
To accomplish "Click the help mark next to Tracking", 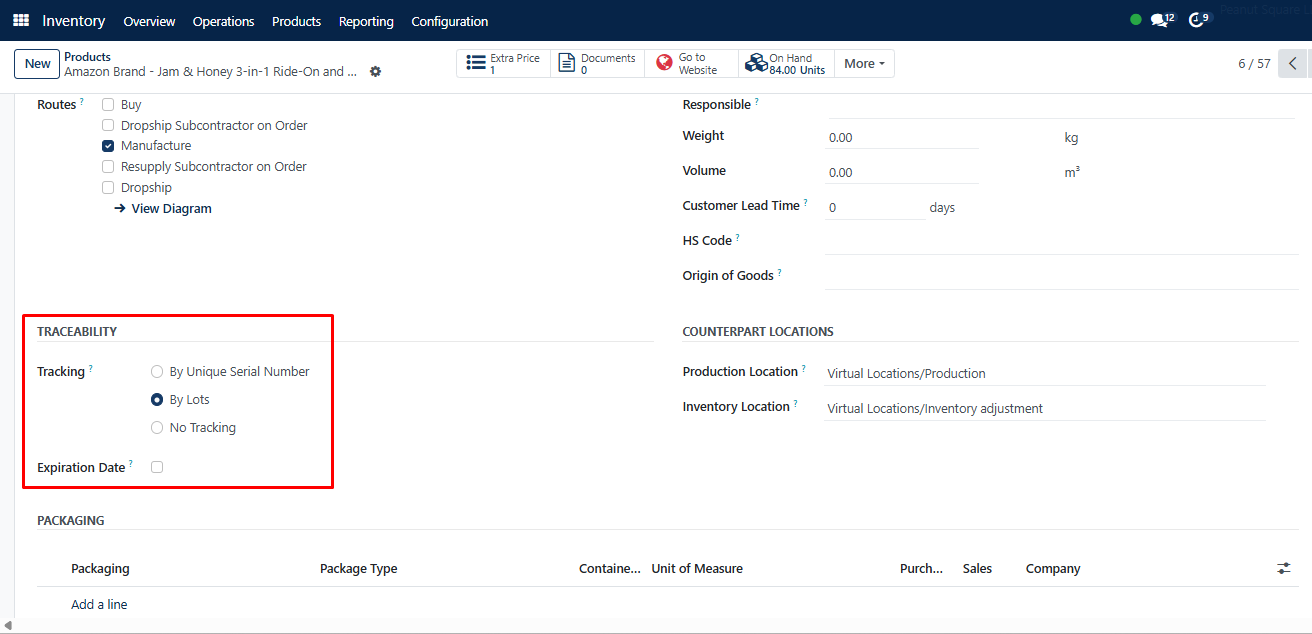I will pos(90,368).
